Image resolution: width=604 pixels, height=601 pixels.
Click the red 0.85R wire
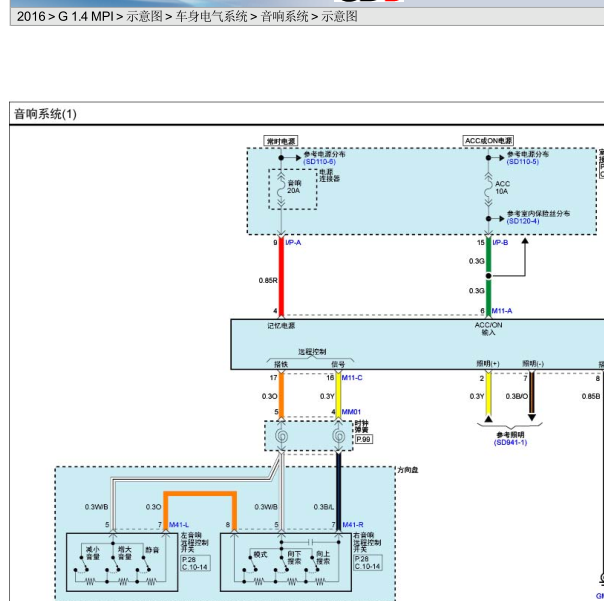(x=281, y=277)
